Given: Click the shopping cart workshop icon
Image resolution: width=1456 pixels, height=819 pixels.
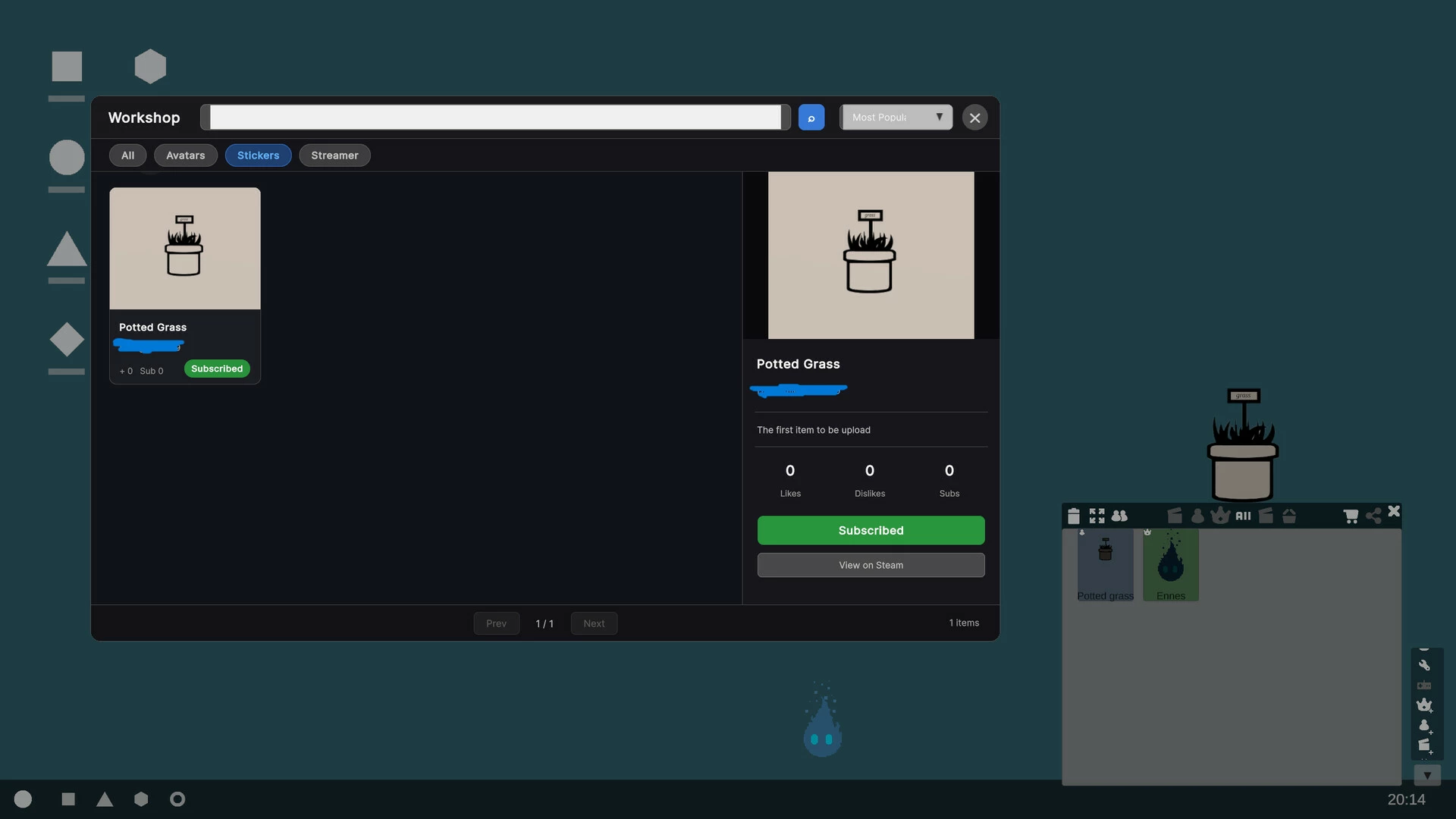Looking at the screenshot, I should click(1351, 516).
